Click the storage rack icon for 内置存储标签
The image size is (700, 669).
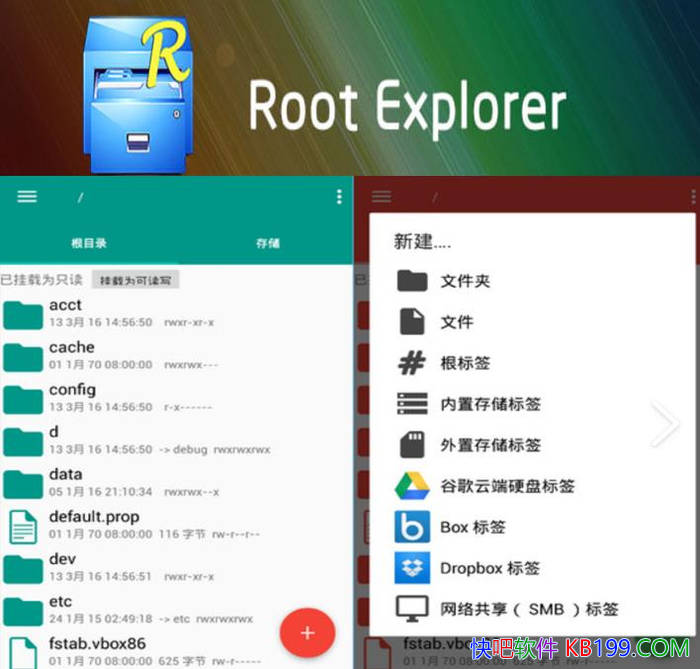(x=412, y=403)
